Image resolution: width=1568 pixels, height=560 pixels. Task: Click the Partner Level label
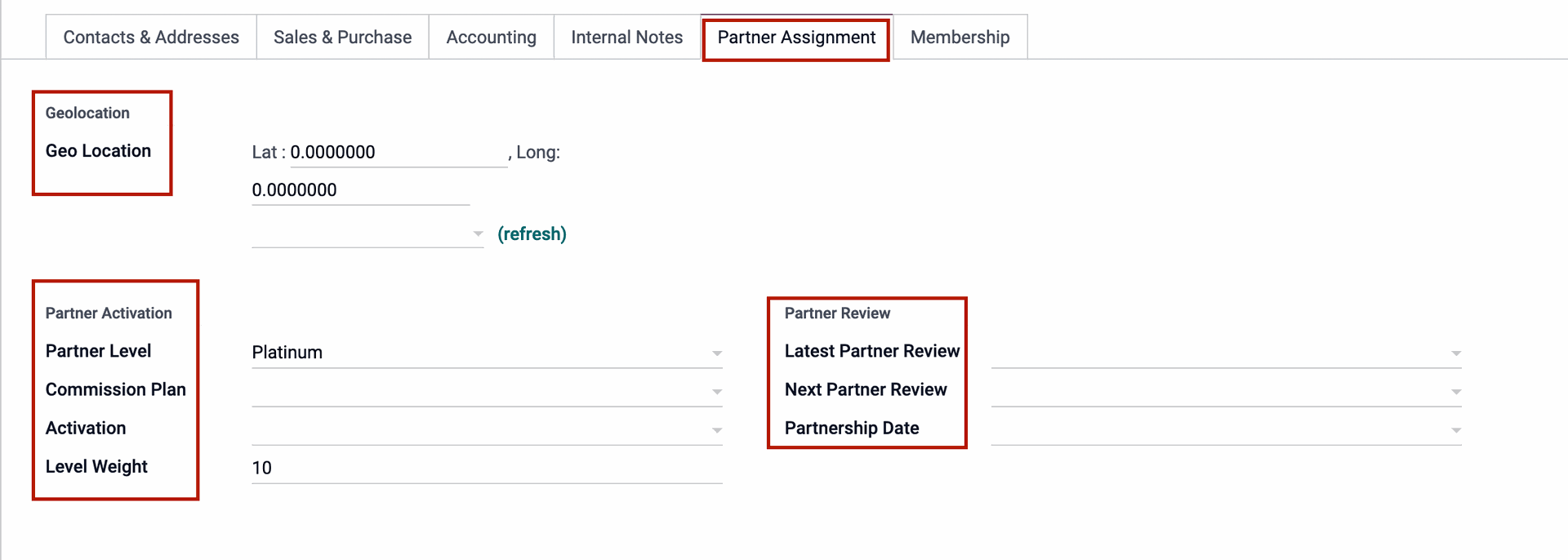pyautogui.click(x=98, y=351)
